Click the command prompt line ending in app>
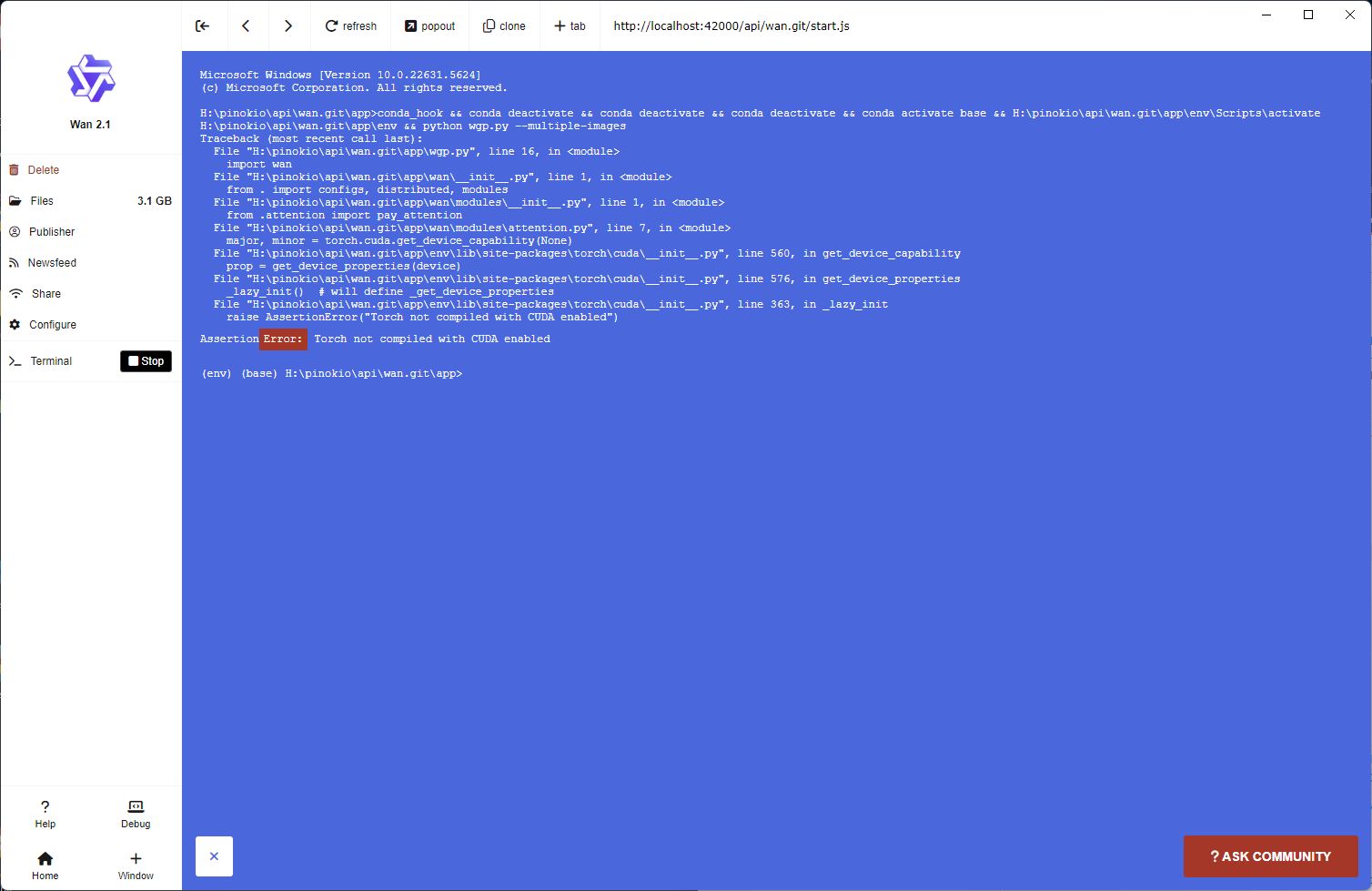The width and height of the screenshot is (1372, 891). [332, 373]
